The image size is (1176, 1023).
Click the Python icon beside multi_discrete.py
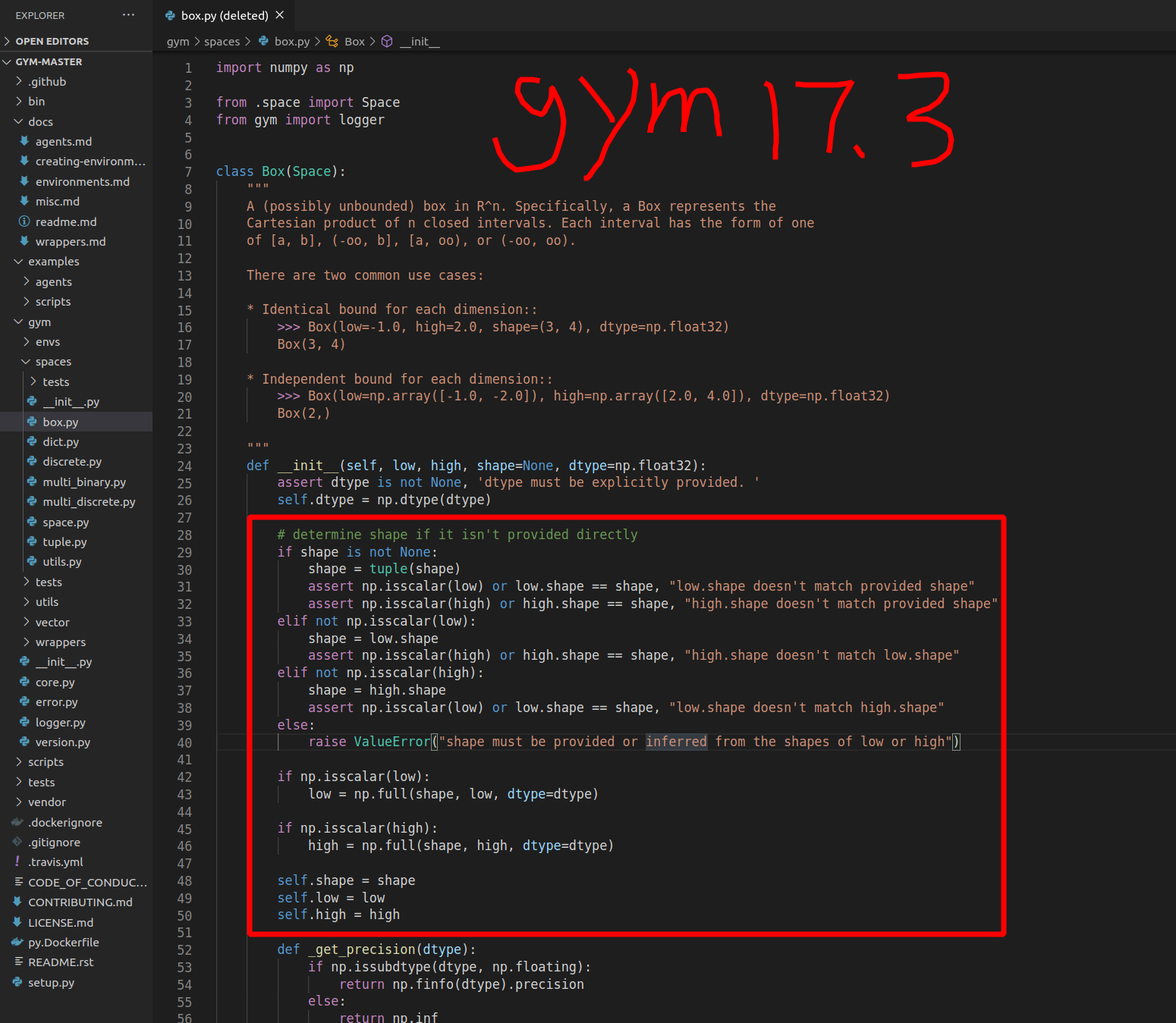coord(32,501)
